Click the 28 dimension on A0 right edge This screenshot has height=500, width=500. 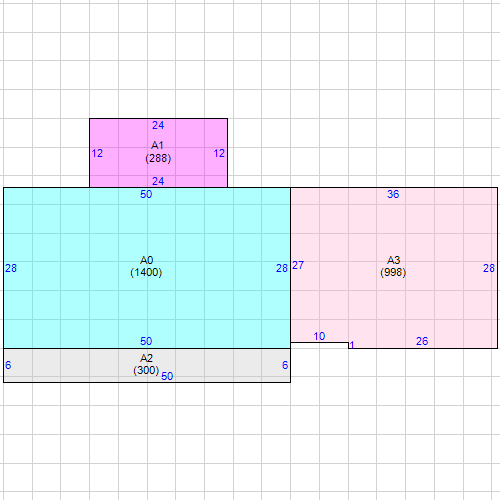282,268
